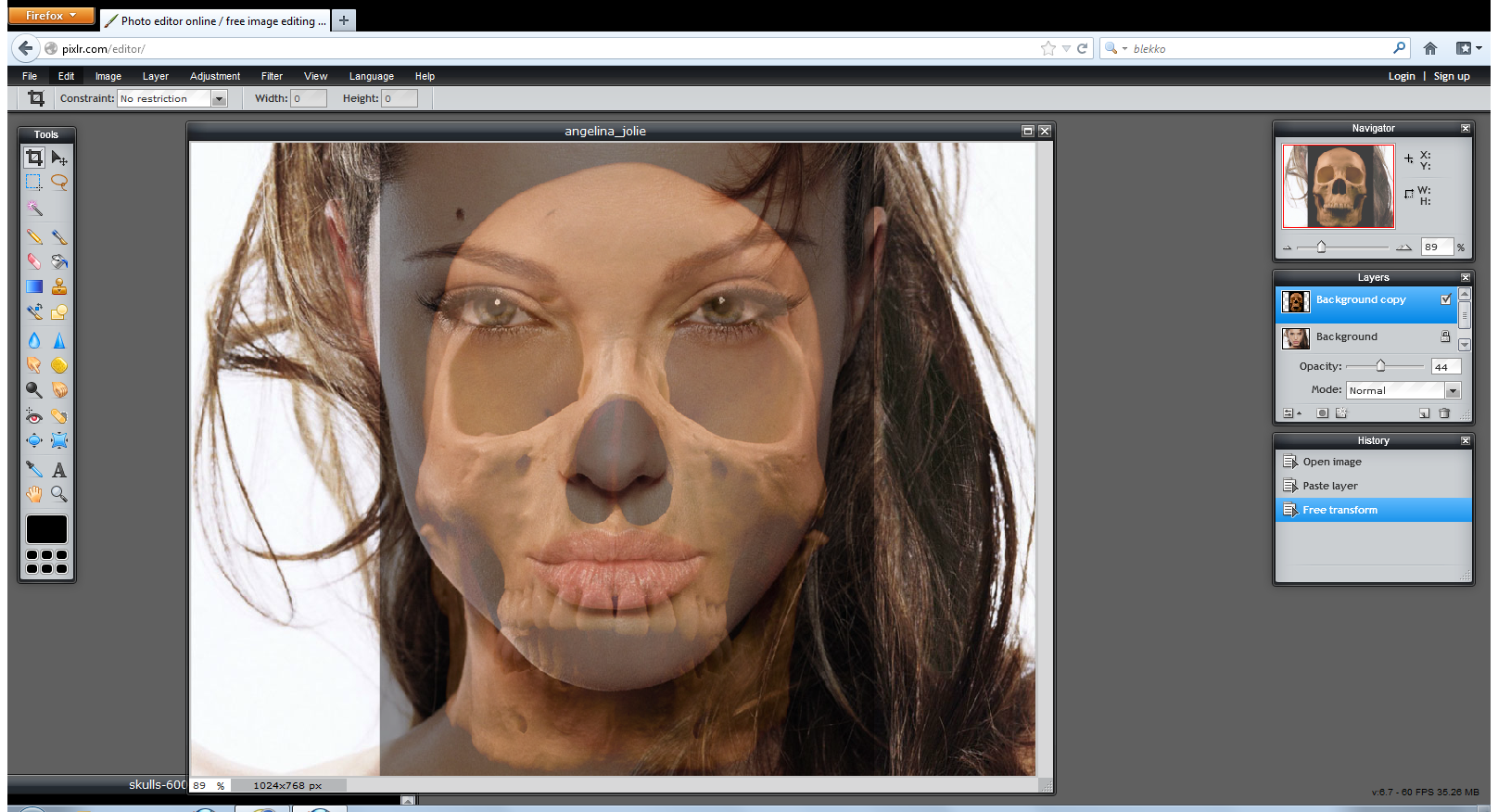
Task: Open the File menu
Action: pos(30,76)
